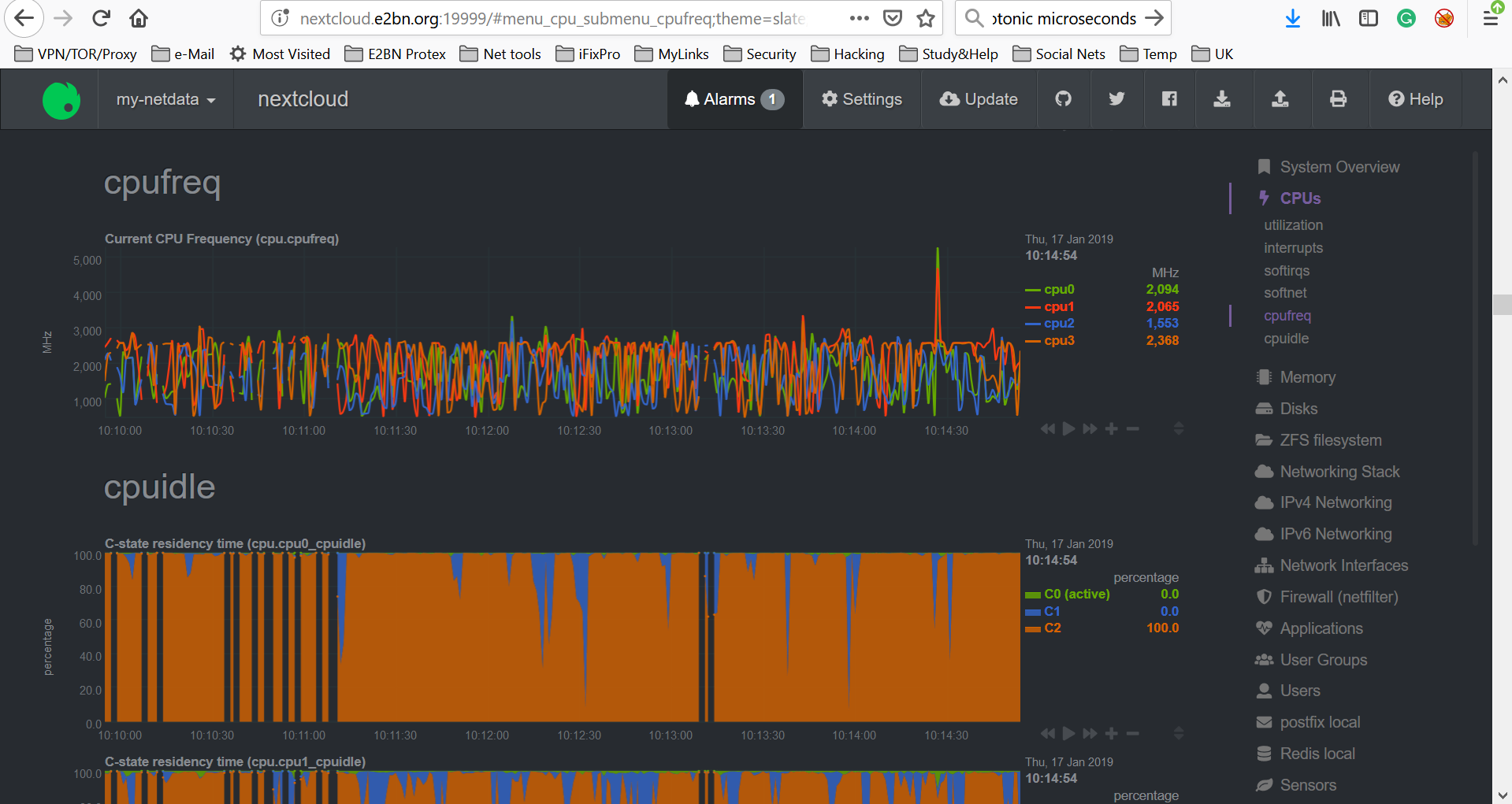Share the dashboard via the Twitter icon
This screenshot has width=1512, height=804.
1116,99
